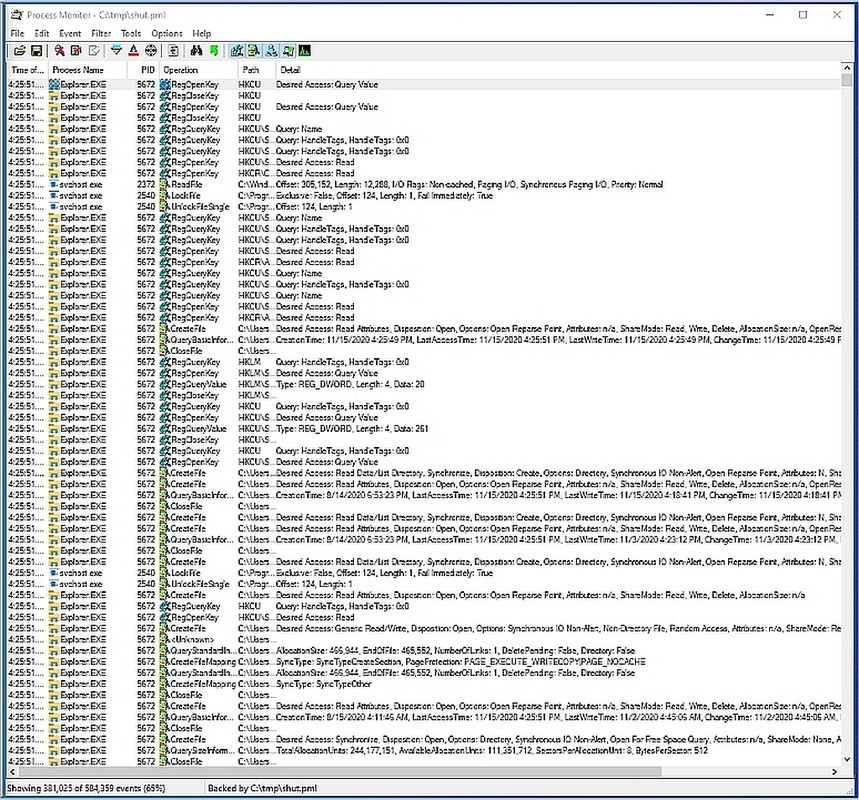Click the Include Process From Window crosshair icon
The image size is (859, 800).
(151, 51)
